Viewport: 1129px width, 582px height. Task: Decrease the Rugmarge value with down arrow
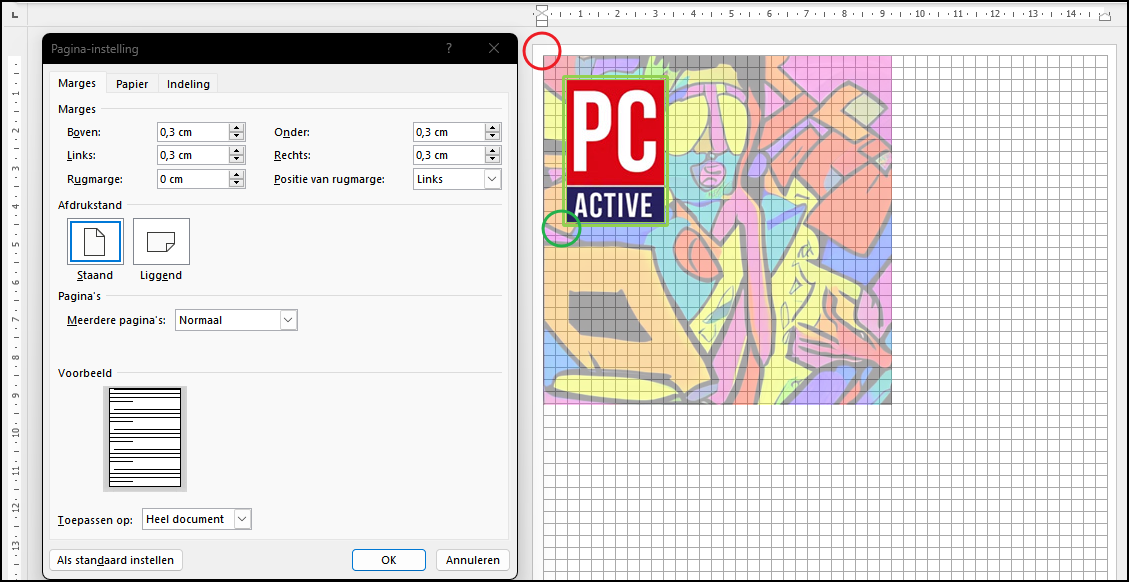[236, 183]
